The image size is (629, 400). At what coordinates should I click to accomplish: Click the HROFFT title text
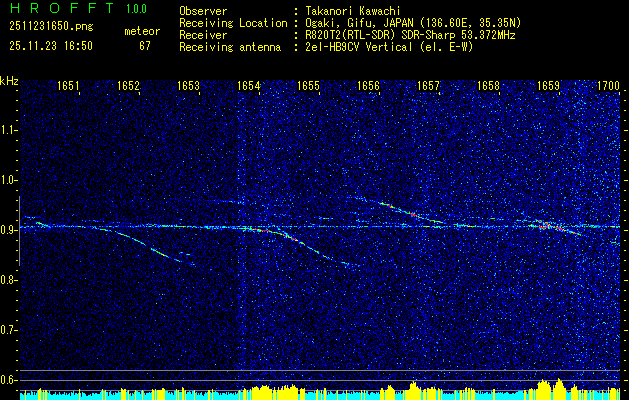pos(61,9)
